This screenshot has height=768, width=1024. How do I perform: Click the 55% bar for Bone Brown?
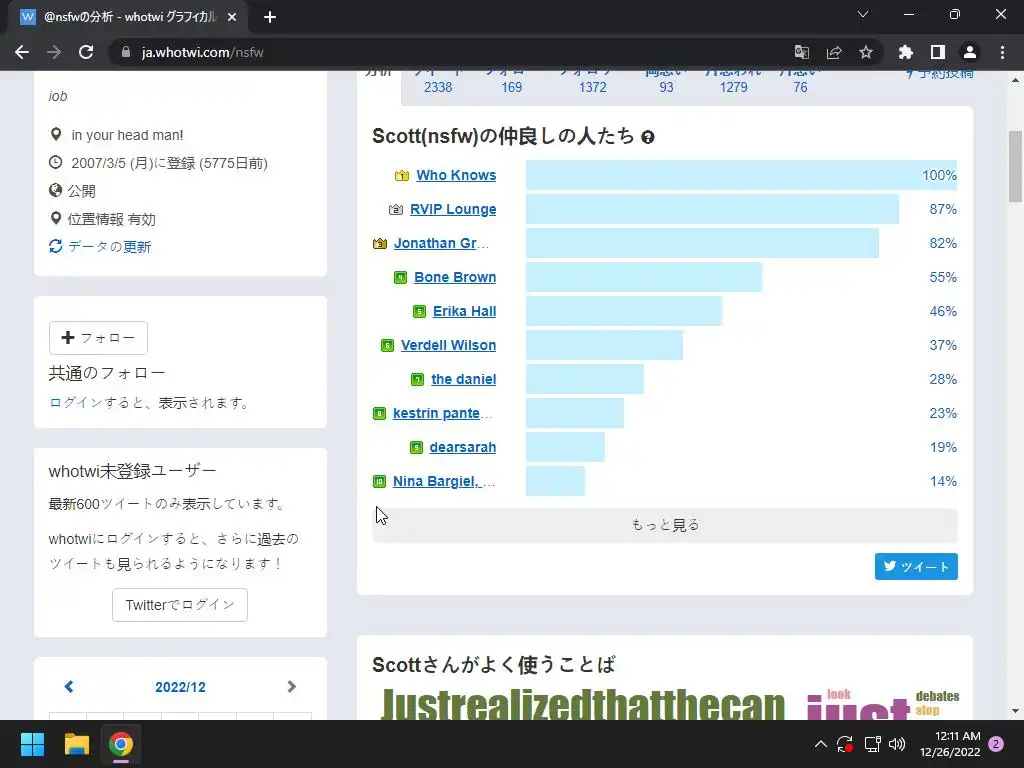644,277
